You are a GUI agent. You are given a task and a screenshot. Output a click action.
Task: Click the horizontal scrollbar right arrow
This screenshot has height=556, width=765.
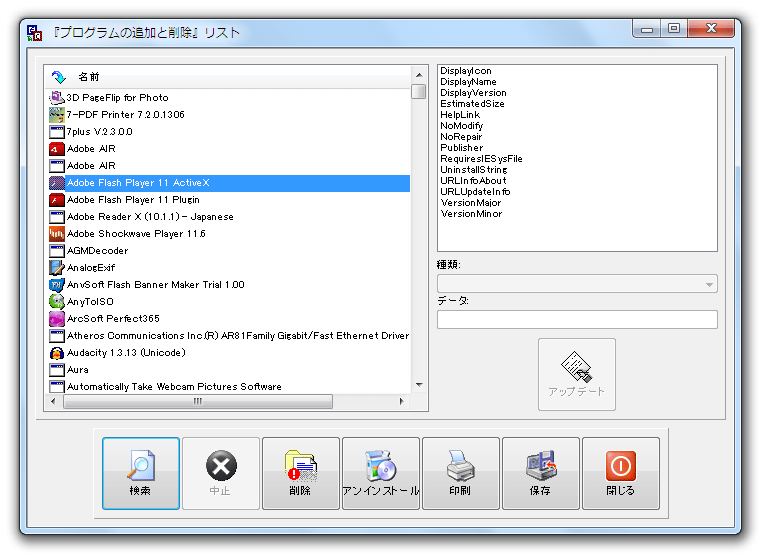click(402, 401)
